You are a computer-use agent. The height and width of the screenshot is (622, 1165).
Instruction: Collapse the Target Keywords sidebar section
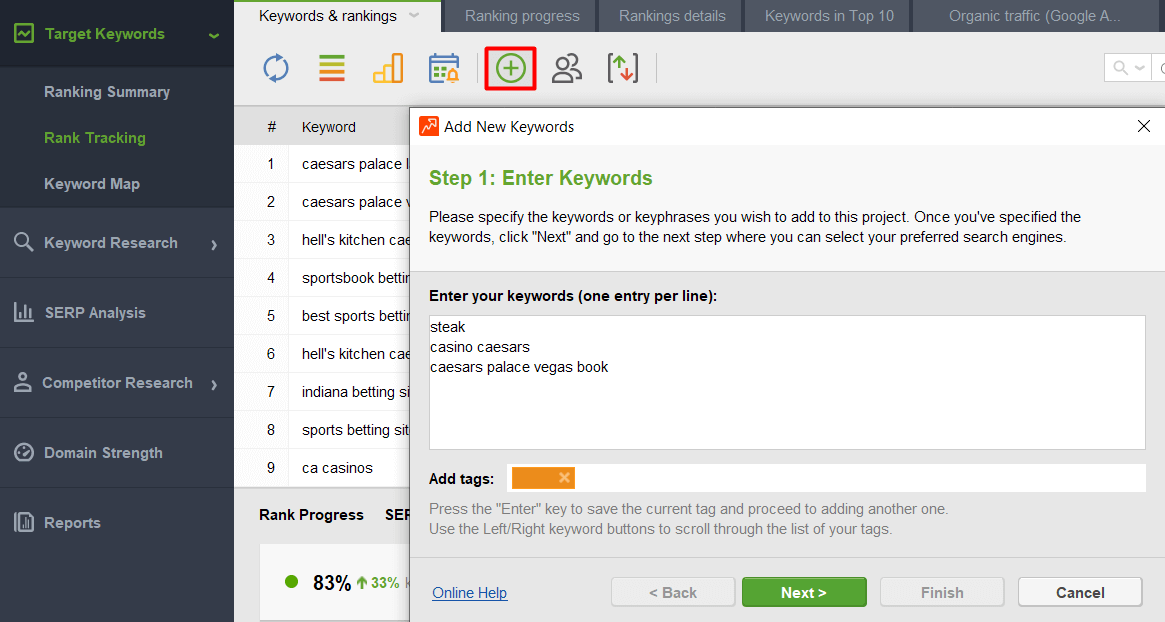[214, 35]
